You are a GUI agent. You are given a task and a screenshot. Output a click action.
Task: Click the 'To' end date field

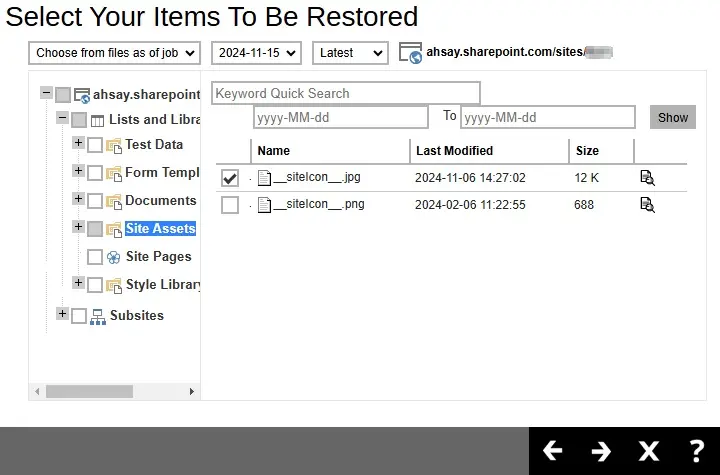point(548,117)
